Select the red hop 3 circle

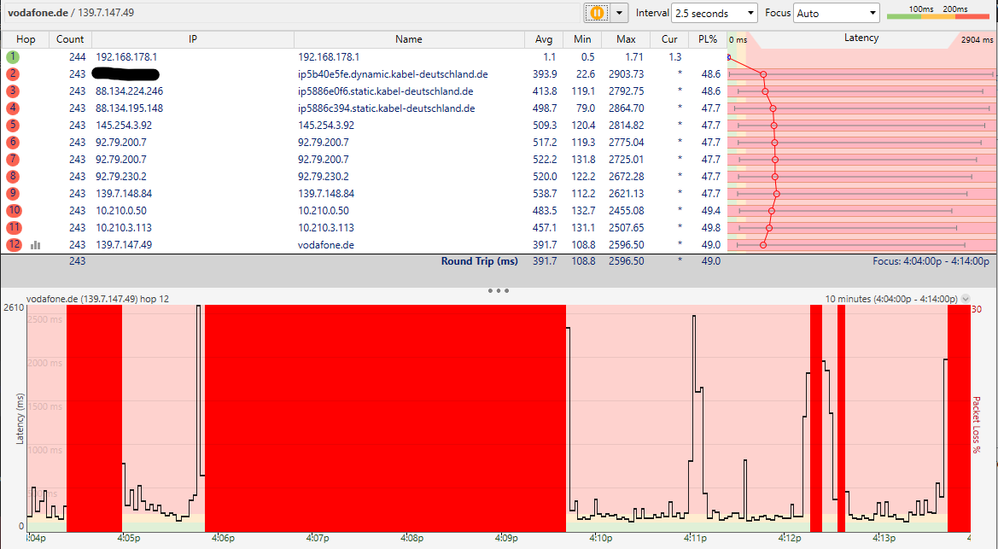[x=13, y=91]
